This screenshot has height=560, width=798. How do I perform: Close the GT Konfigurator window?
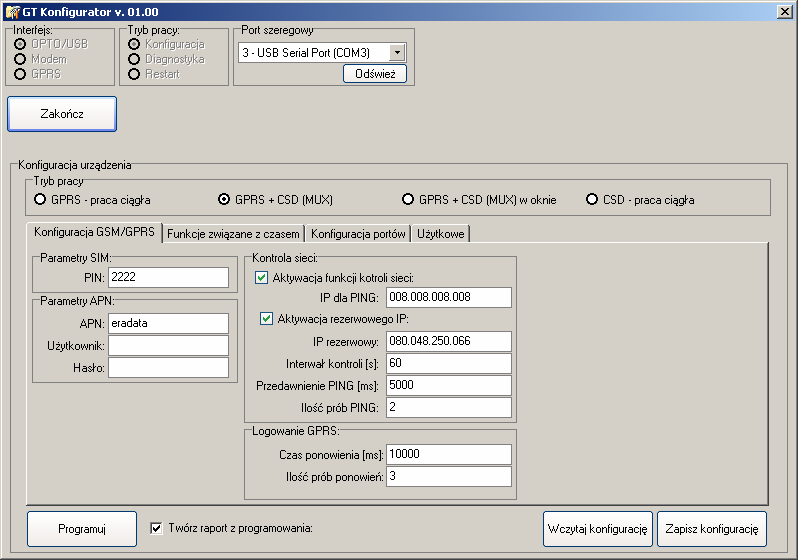[785, 12]
